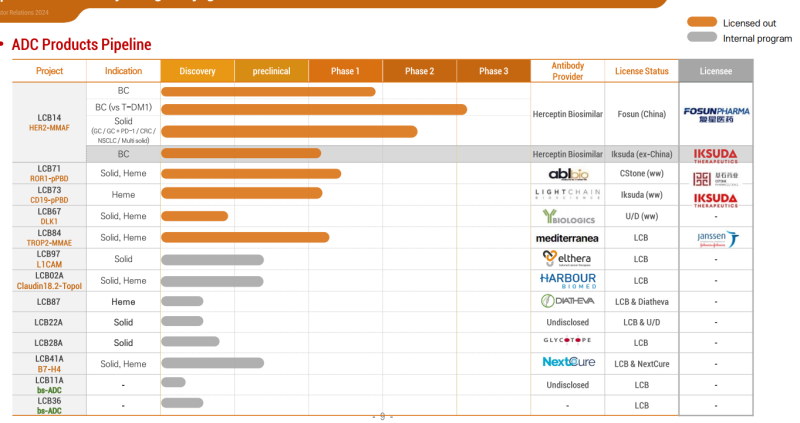Screen dimensions: 800x423
Task: Click the Discovery stage header
Action: [197, 71]
